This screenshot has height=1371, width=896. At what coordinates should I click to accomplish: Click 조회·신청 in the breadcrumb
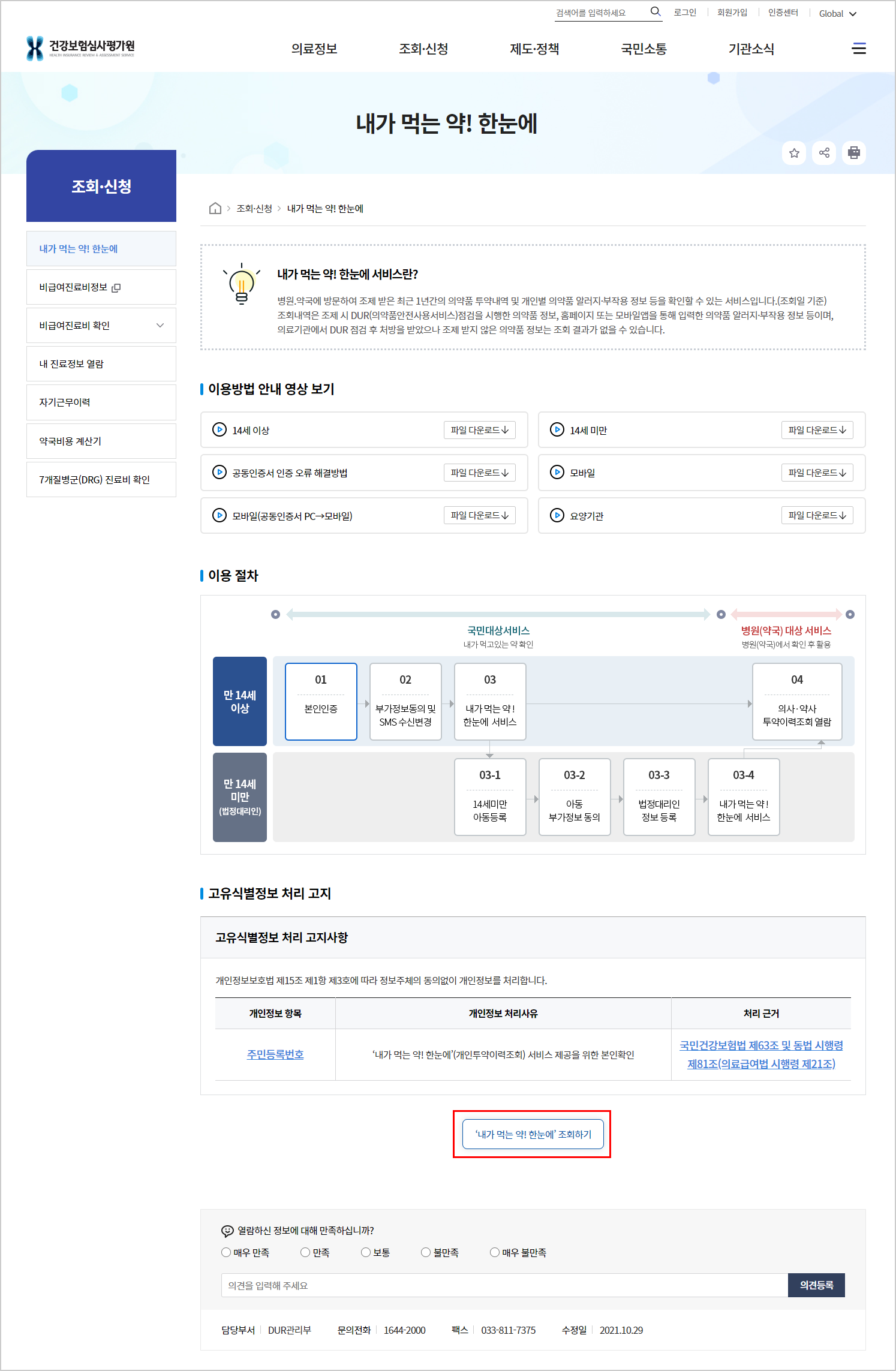[x=254, y=208]
